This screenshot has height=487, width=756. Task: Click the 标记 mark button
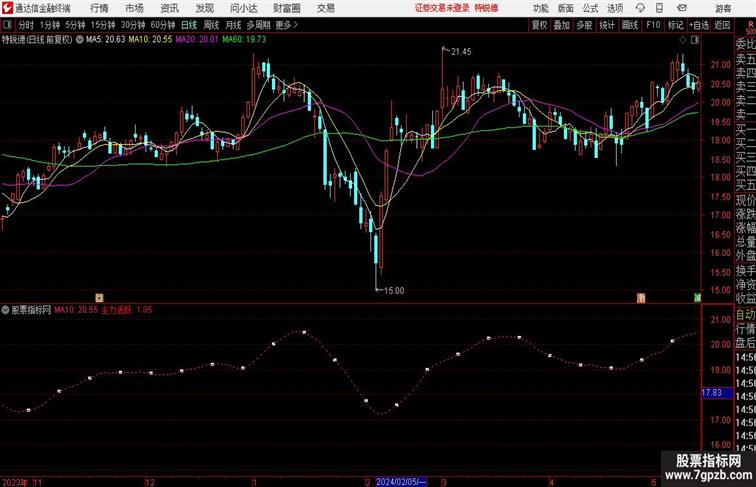[675, 25]
